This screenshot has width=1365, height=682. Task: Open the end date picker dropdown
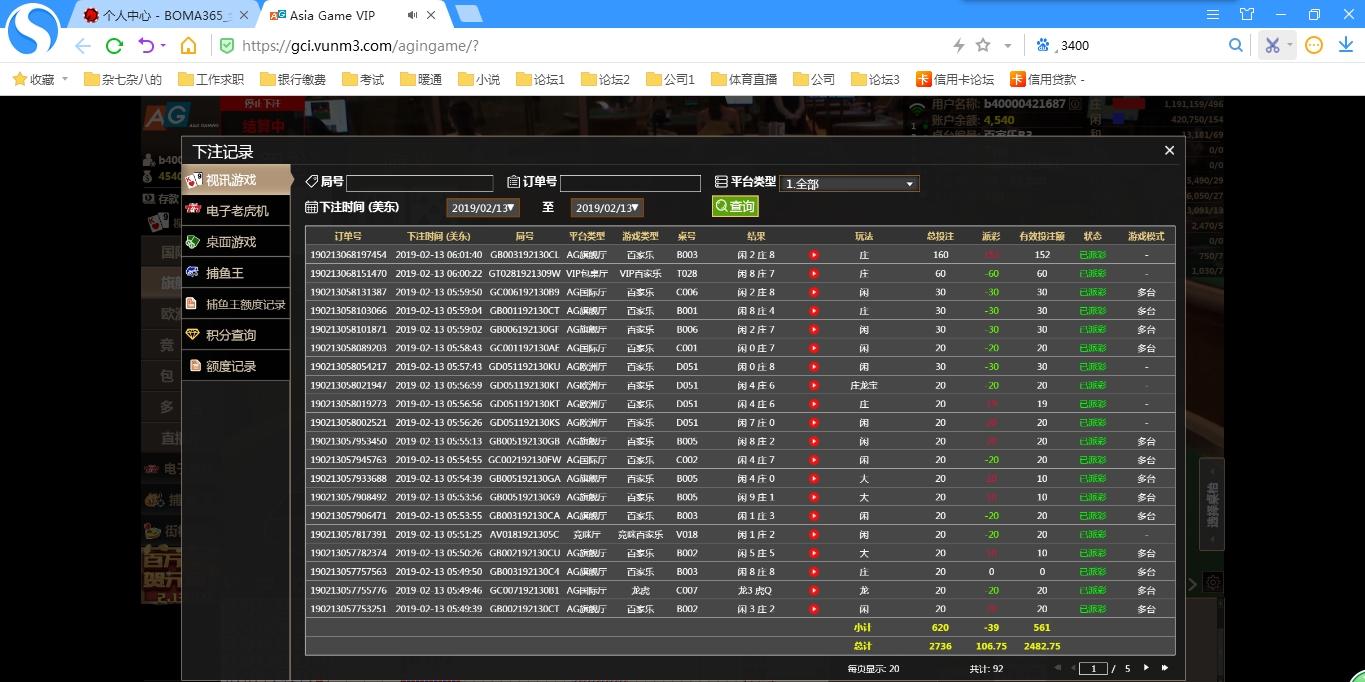[x=607, y=208]
